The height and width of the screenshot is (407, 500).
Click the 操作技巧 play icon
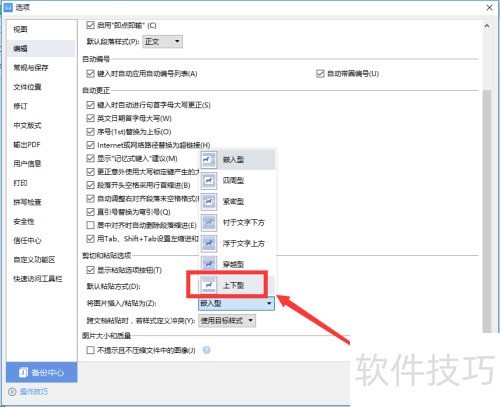click(12, 392)
